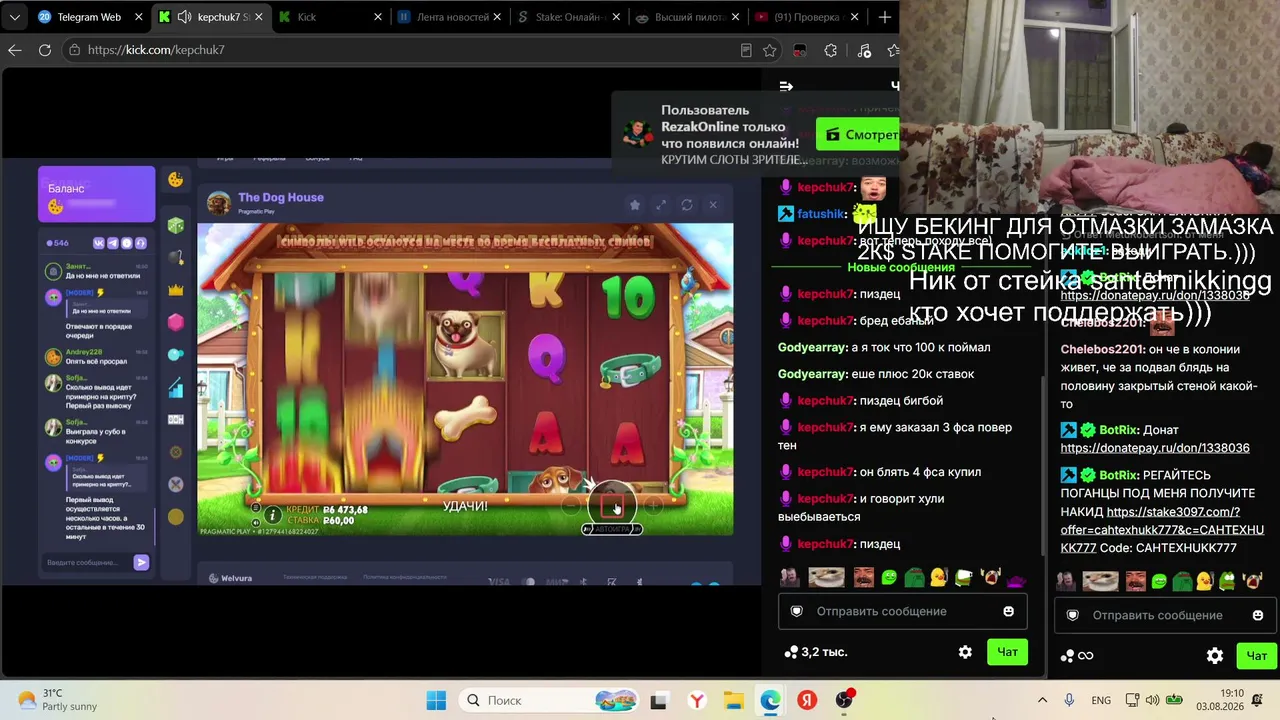Viewport: 1280px width, 720px height.
Task: Mute the kepchuk7 tab audio
Action: coord(185,17)
